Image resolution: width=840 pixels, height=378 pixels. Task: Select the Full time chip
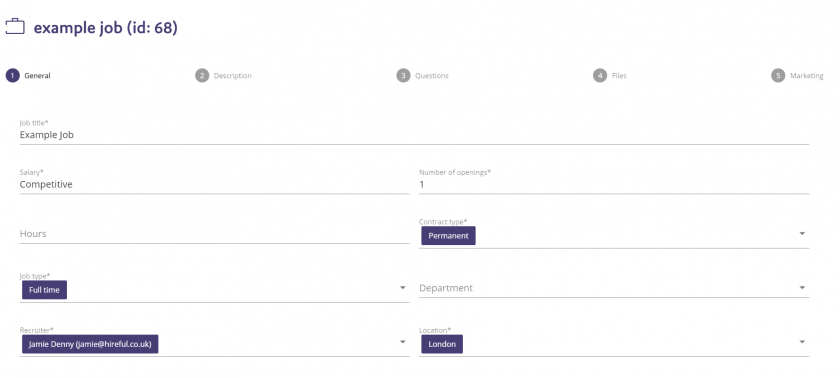click(x=44, y=290)
